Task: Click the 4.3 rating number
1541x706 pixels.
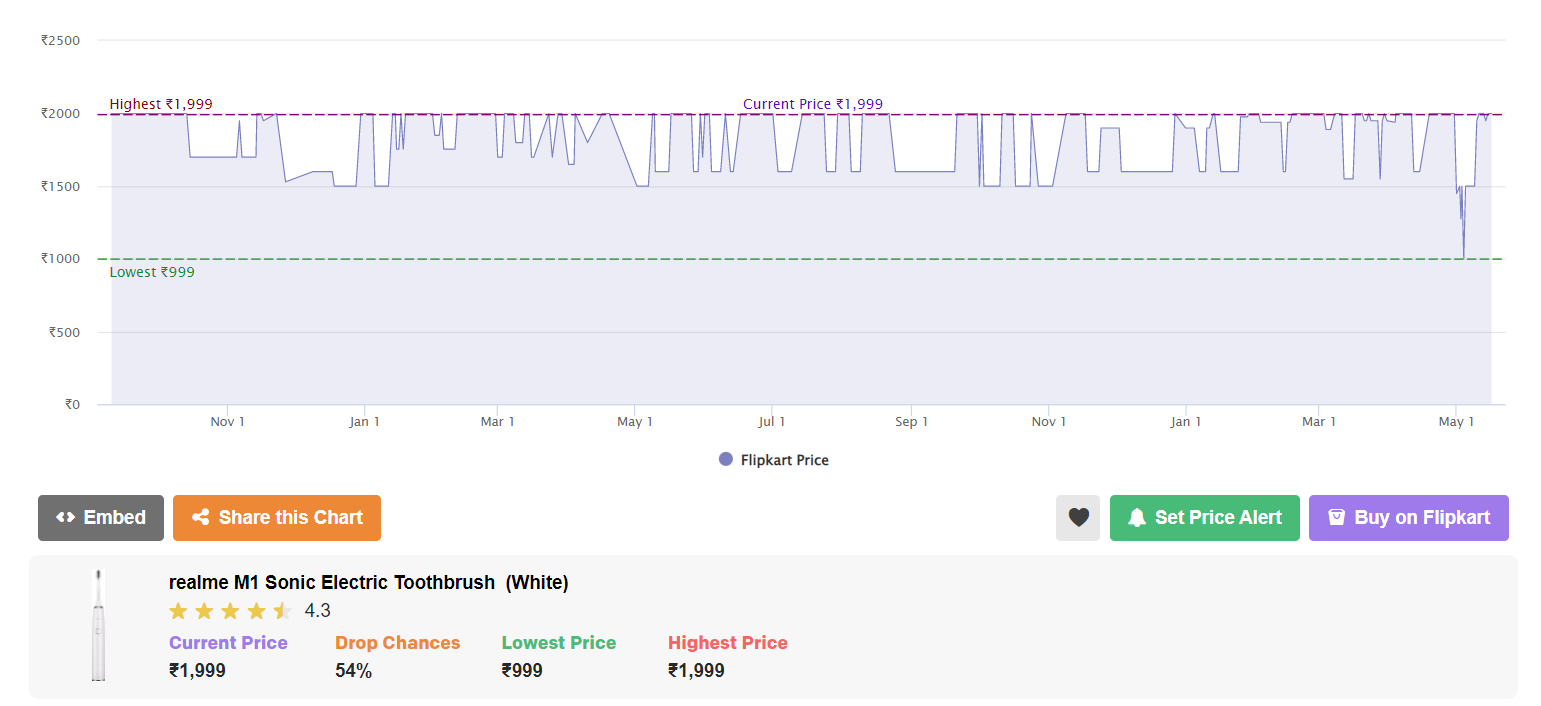Action: pos(317,611)
